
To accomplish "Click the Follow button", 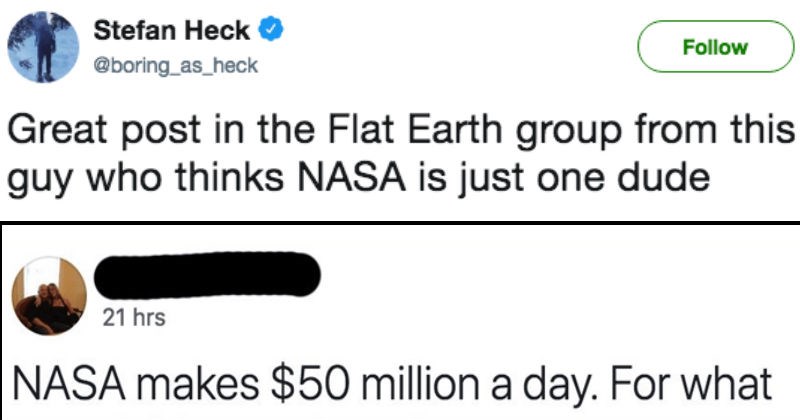I will click(715, 46).
